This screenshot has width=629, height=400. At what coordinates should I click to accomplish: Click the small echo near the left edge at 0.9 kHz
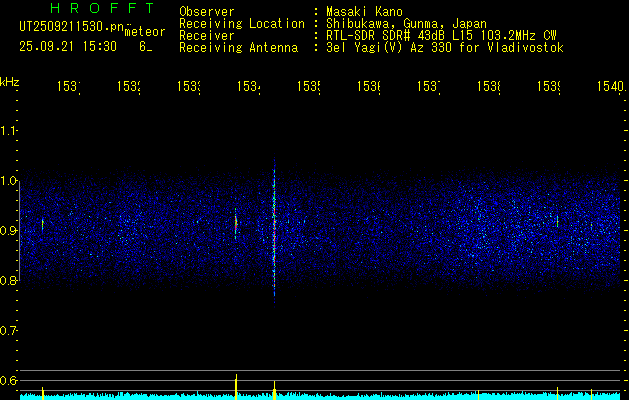click(43, 224)
